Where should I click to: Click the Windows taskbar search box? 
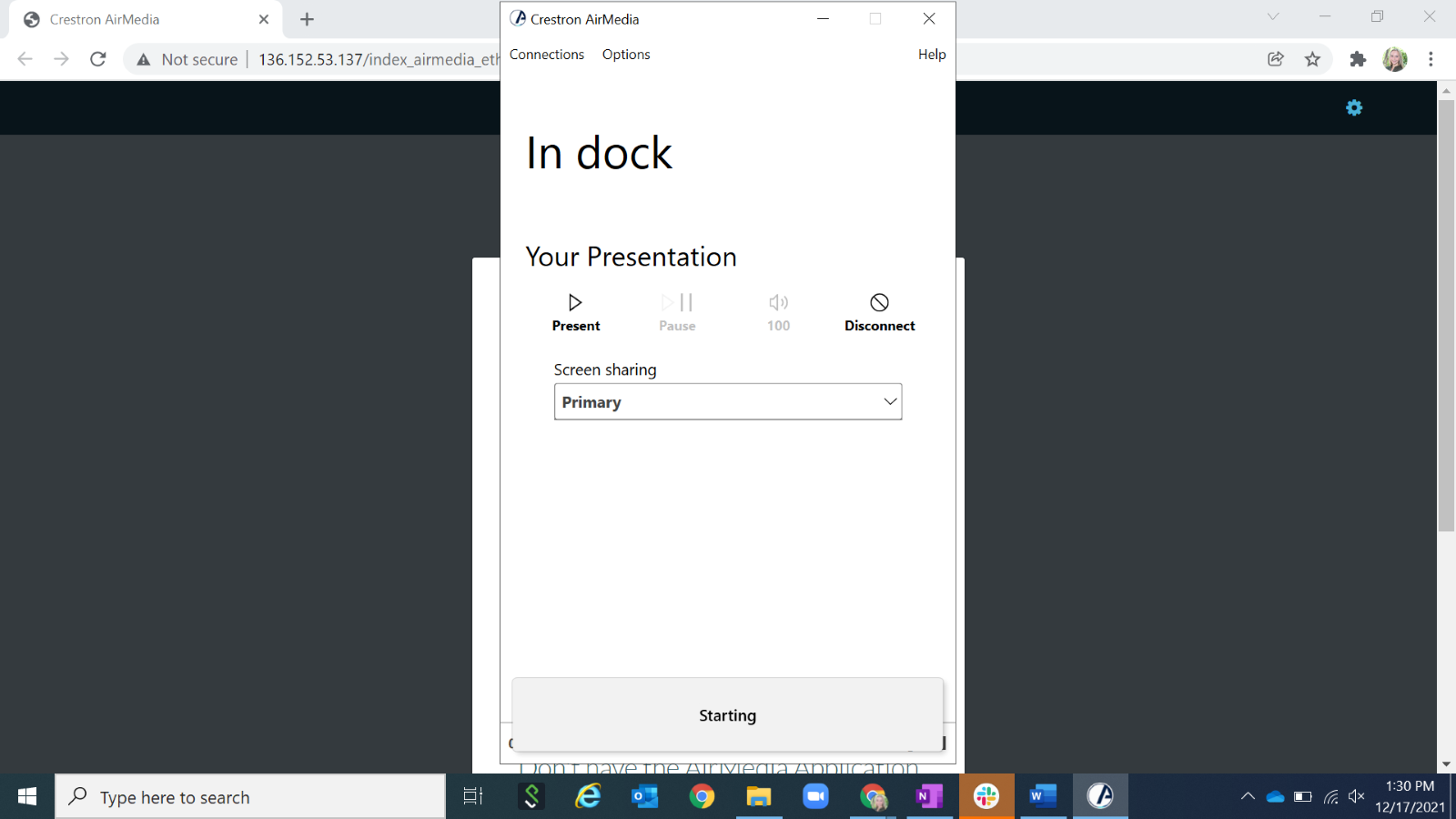[x=250, y=797]
